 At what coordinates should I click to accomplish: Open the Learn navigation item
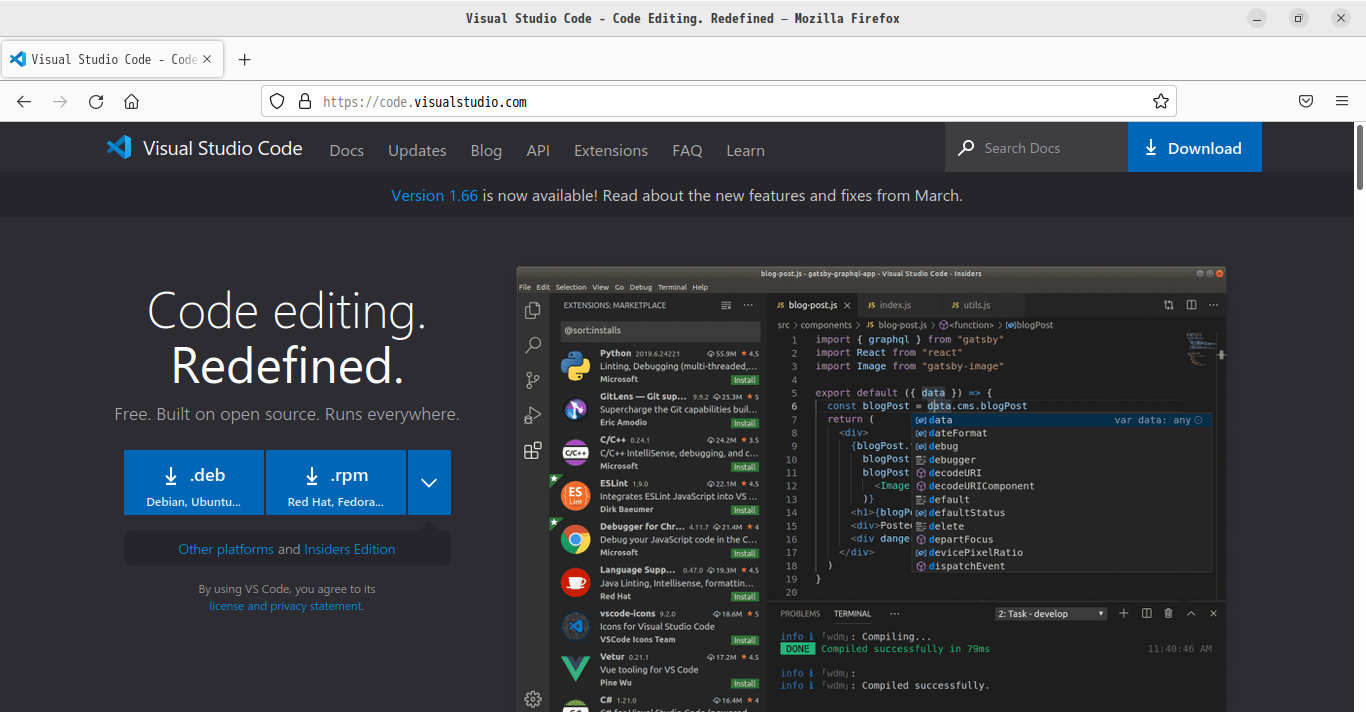745,150
